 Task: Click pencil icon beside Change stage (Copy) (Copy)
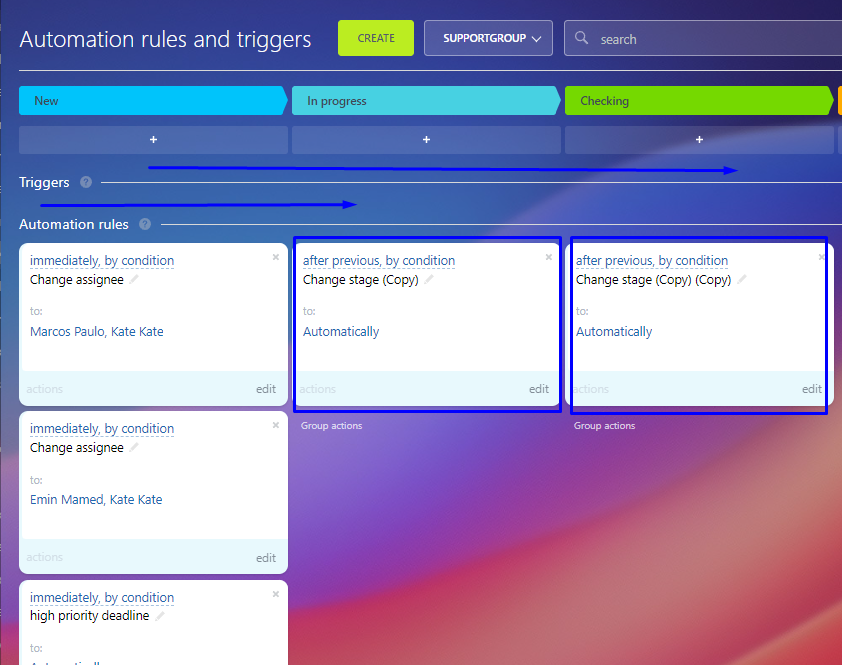(742, 280)
